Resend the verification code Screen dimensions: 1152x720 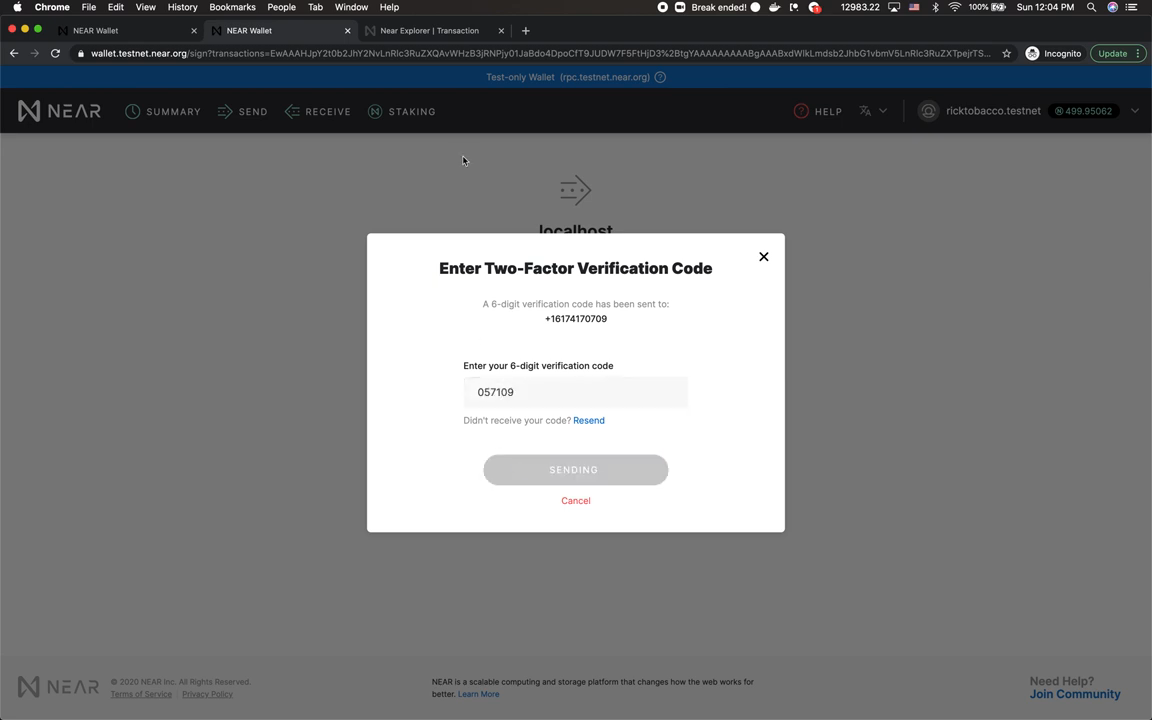588,420
